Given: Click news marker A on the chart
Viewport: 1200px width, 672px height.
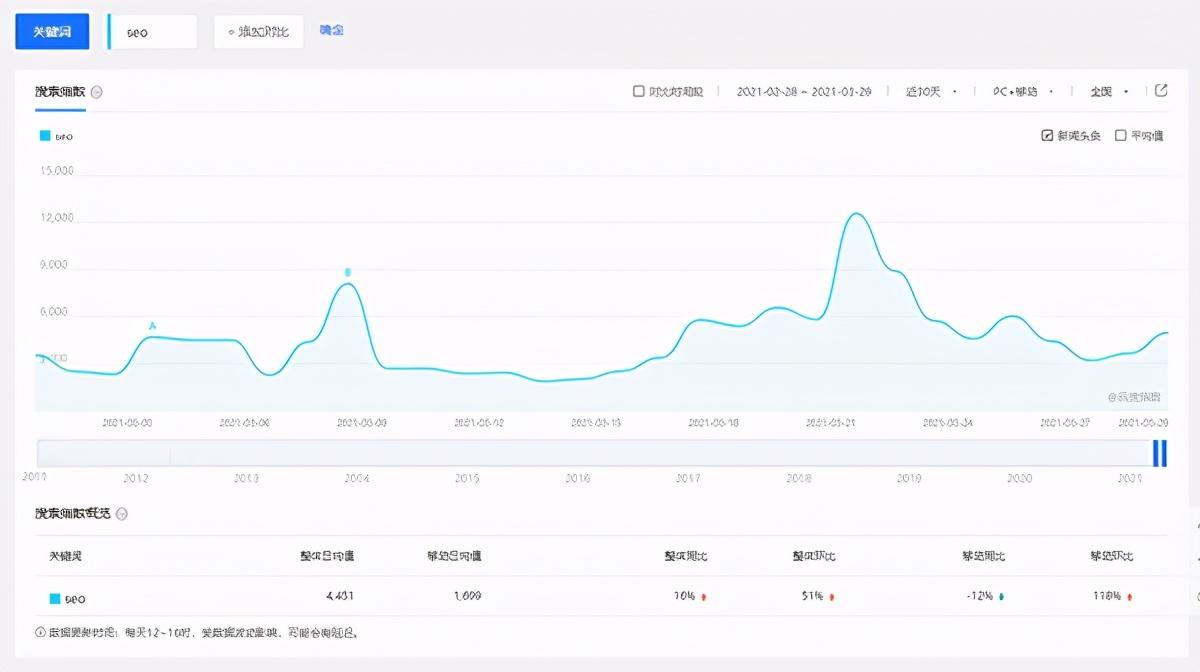Looking at the screenshot, I should pyautogui.click(x=152, y=326).
